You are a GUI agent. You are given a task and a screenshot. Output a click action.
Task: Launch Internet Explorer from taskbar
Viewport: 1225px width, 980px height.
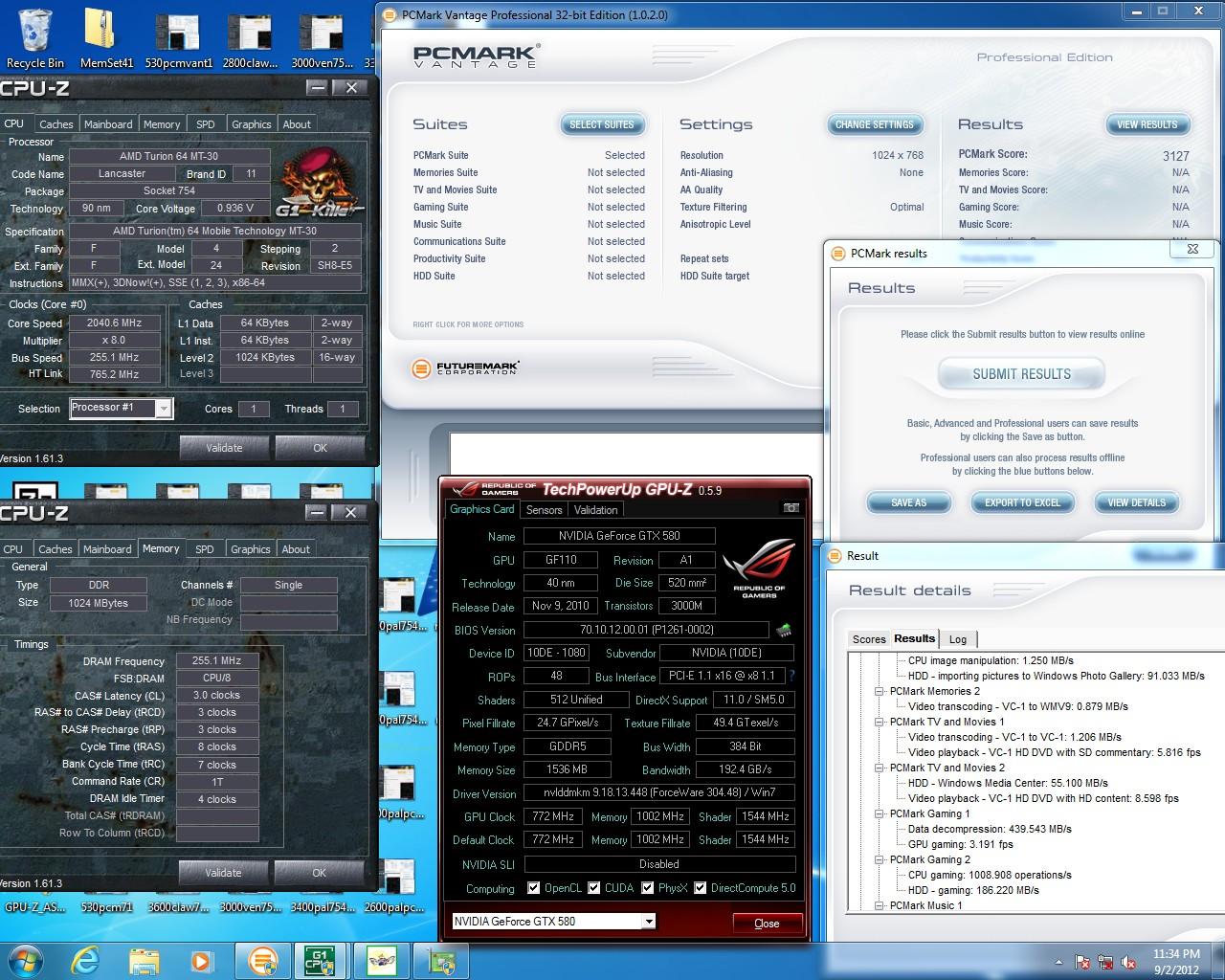click(86, 961)
